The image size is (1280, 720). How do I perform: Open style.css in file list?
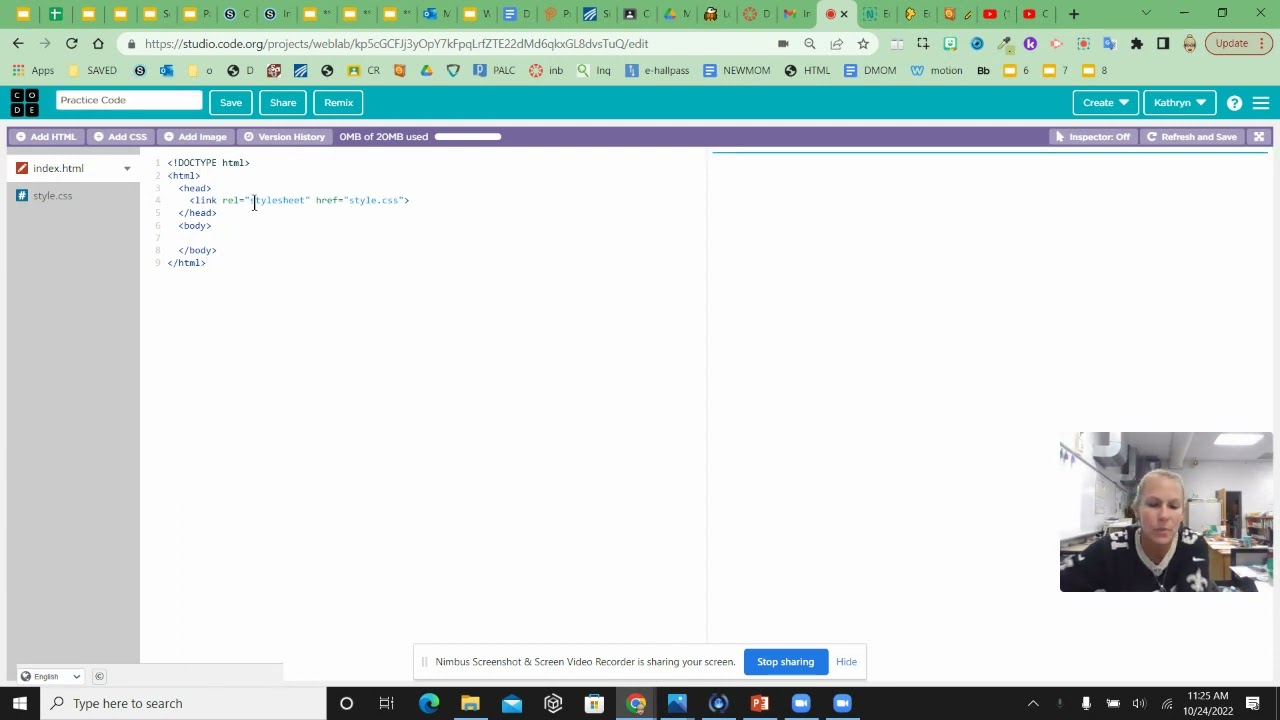[52, 196]
